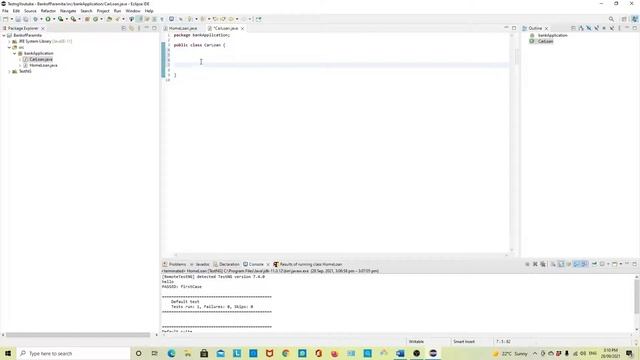Click the New Java Class toolbar icon

click(x=96, y=19)
